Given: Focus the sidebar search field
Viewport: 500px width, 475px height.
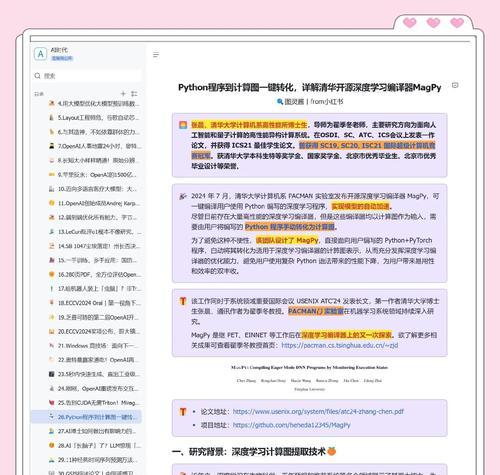Looking at the screenshot, I should pyautogui.click(x=87, y=76).
